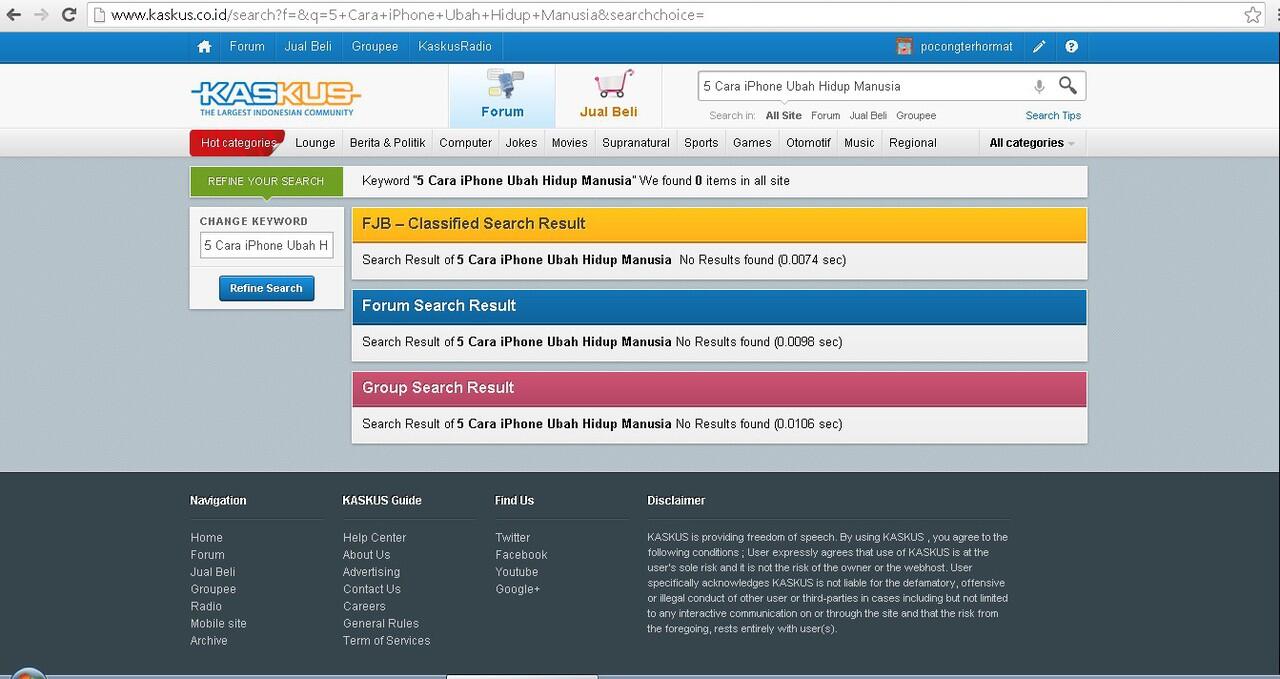Click the KASKUS logo
The image size is (1280, 679).
275,97
